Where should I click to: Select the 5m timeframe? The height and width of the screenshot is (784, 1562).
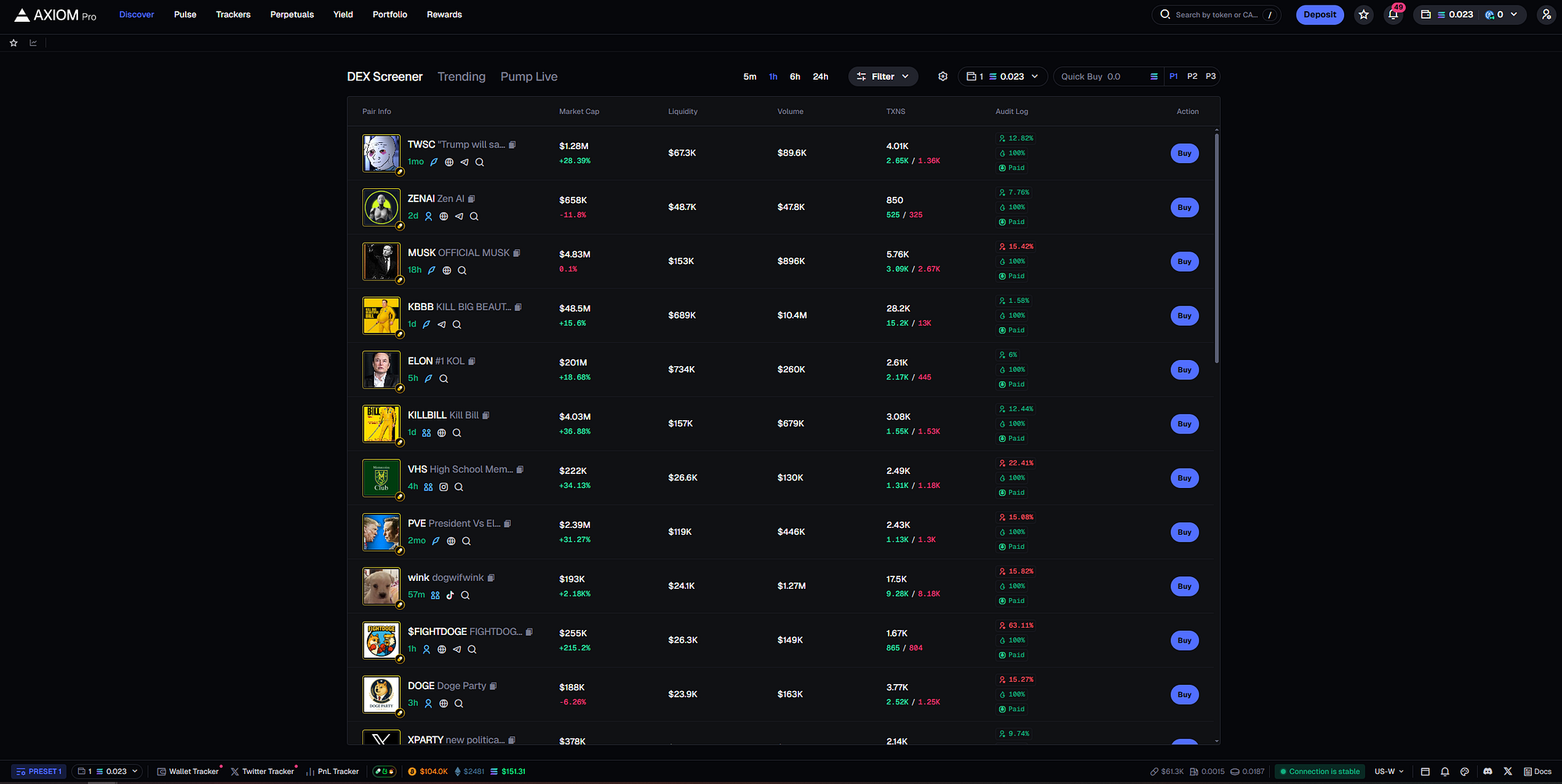[x=750, y=77]
